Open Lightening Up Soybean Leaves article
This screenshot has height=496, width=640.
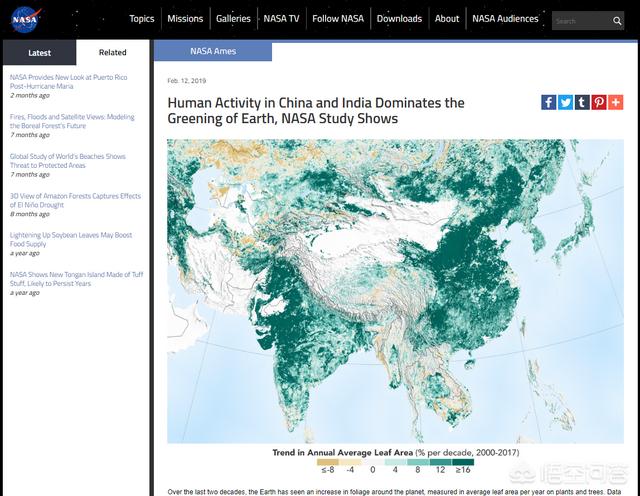pyautogui.click(x=71, y=240)
